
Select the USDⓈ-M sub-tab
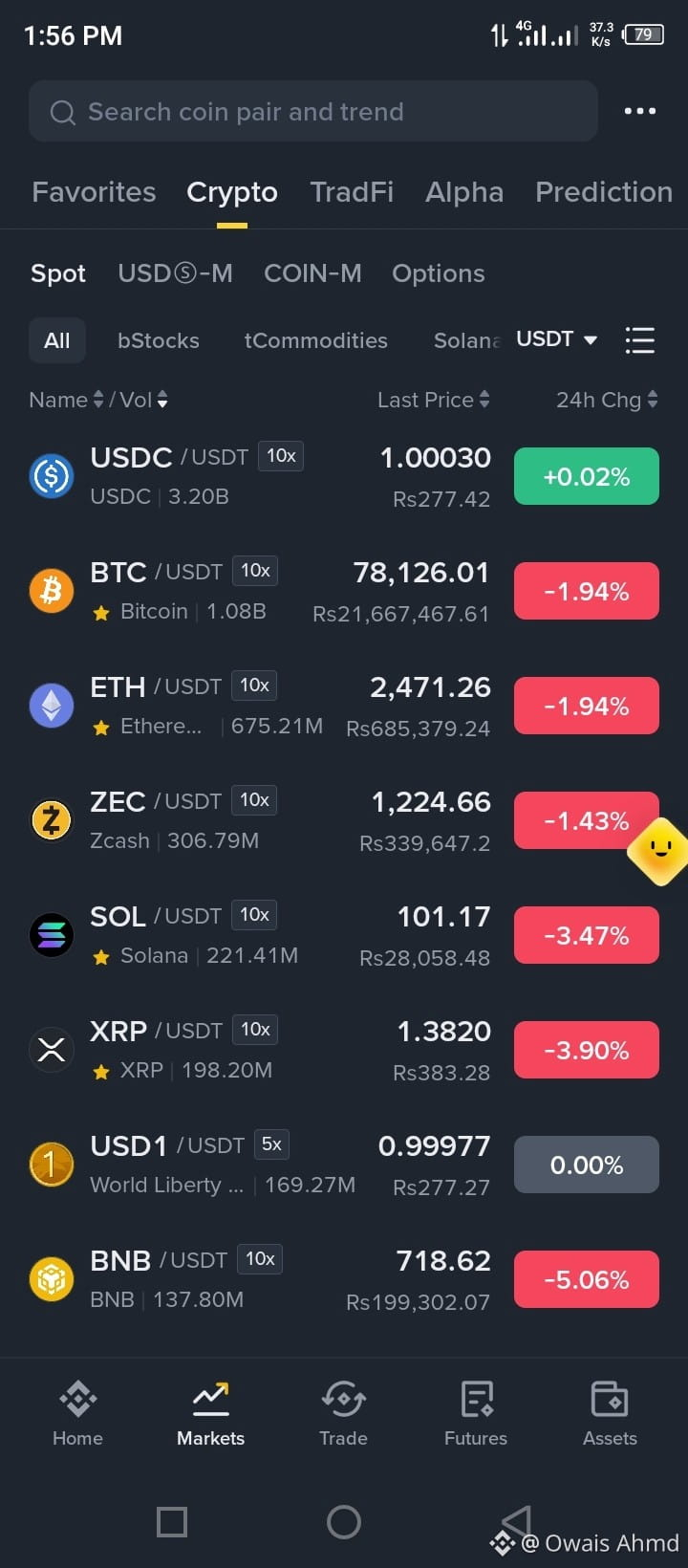[x=175, y=273]
